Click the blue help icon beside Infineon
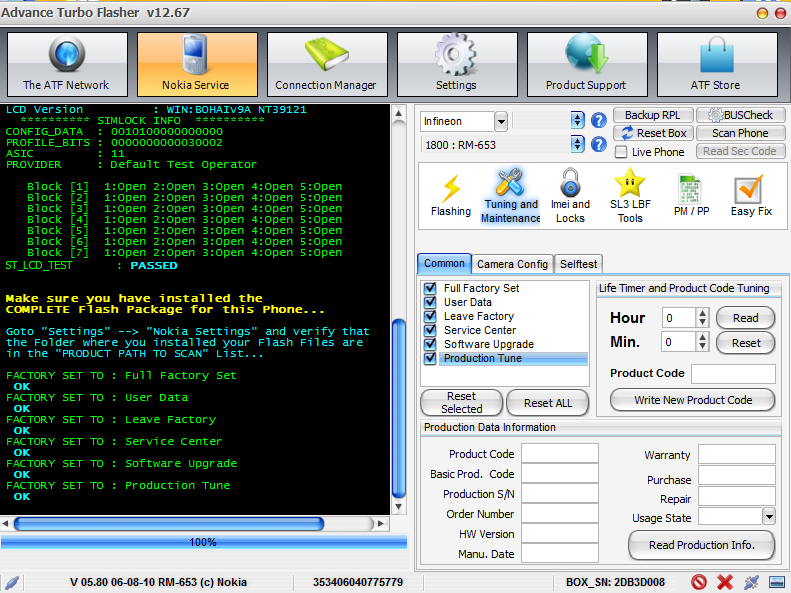The width and height of the screenshot is (791, 593). point(599,121)
